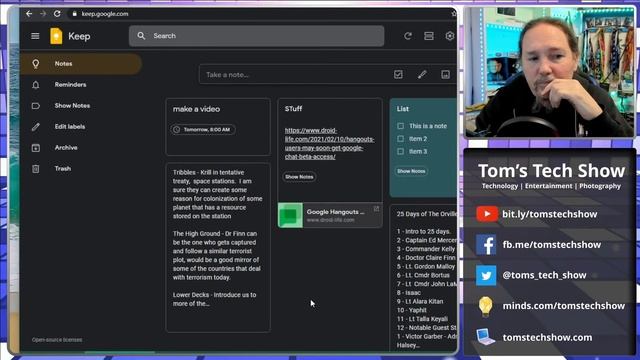Click the 'Lower Decks - Introduce us' text

[215, 299]
